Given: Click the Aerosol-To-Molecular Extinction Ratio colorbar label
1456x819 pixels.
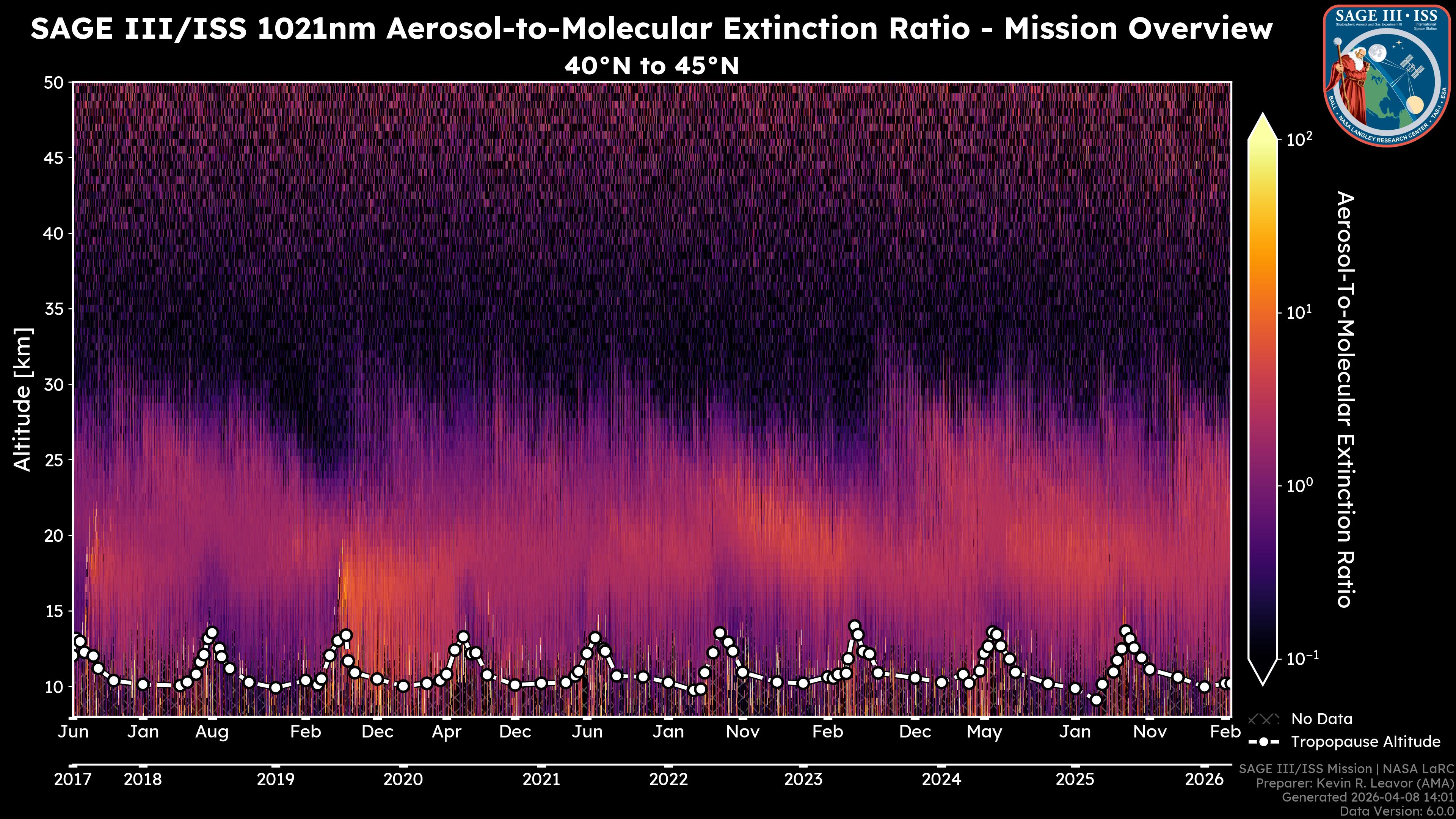Looking at the screenshot, I should point(1345,399).
